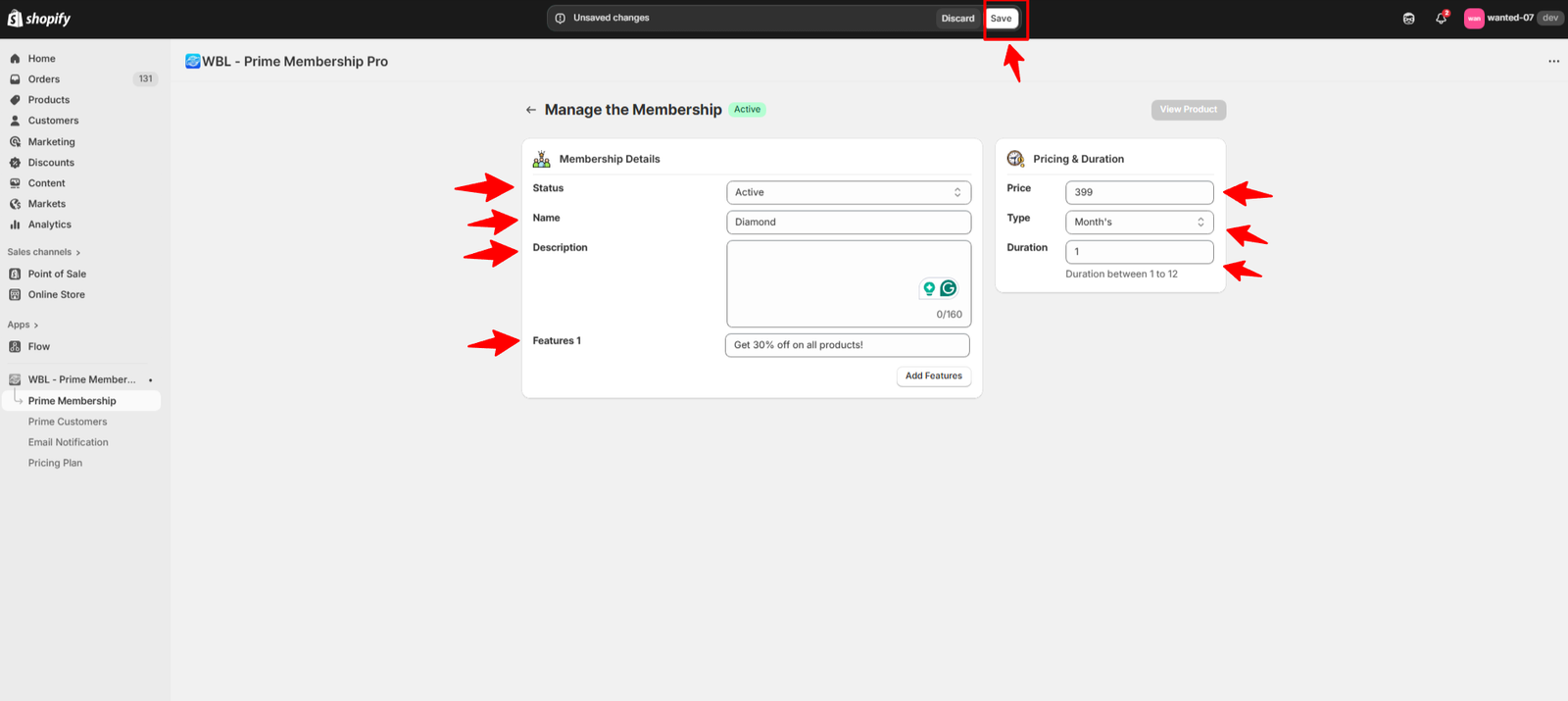Viewport: 1568px width, 701px height.
Task: Click the Flow app icon
Action: click(x=15, y=346)
